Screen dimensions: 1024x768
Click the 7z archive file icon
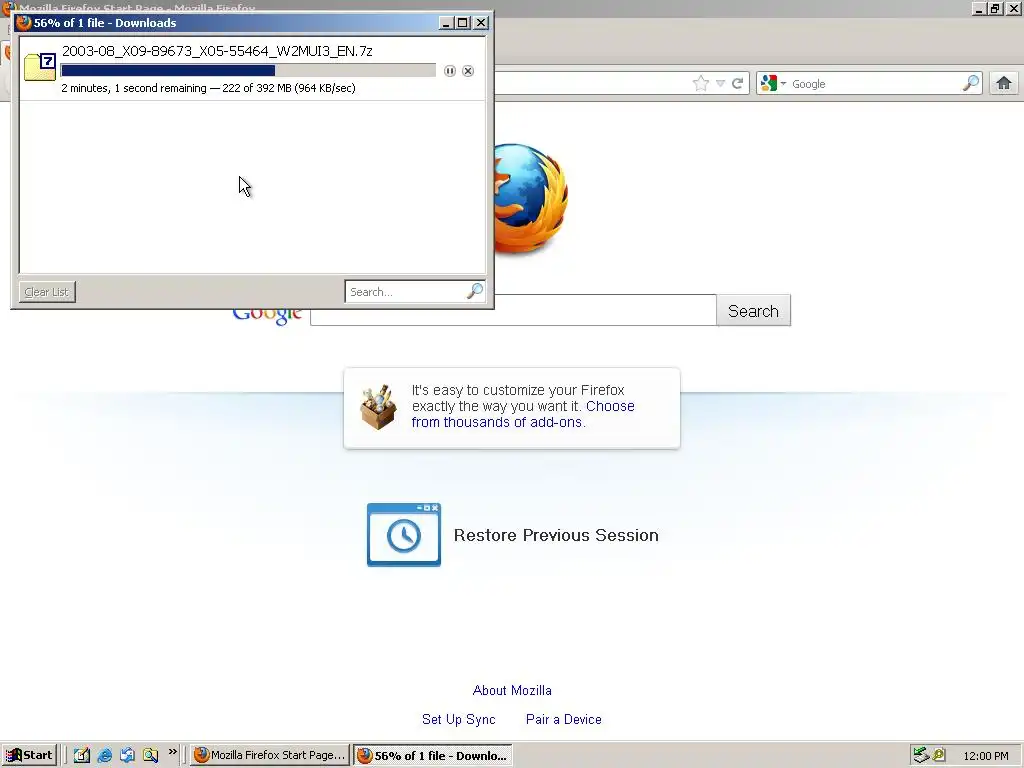point(40,67)
